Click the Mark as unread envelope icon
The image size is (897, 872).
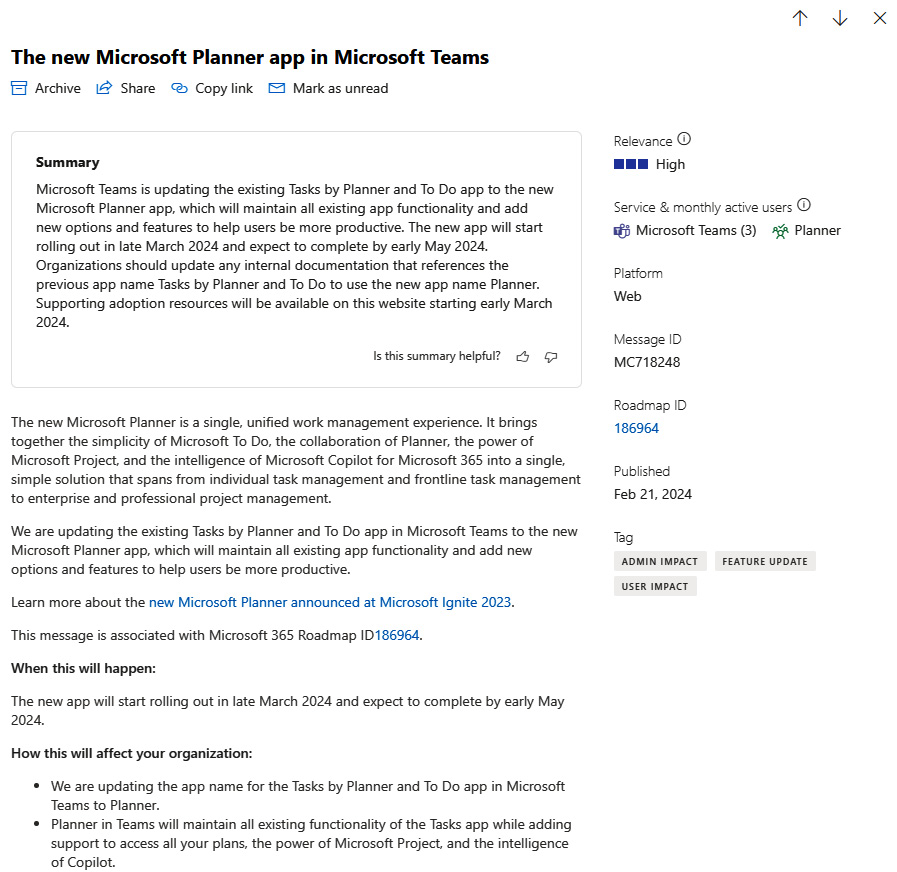pyautogui.click(x=277, y=88)
